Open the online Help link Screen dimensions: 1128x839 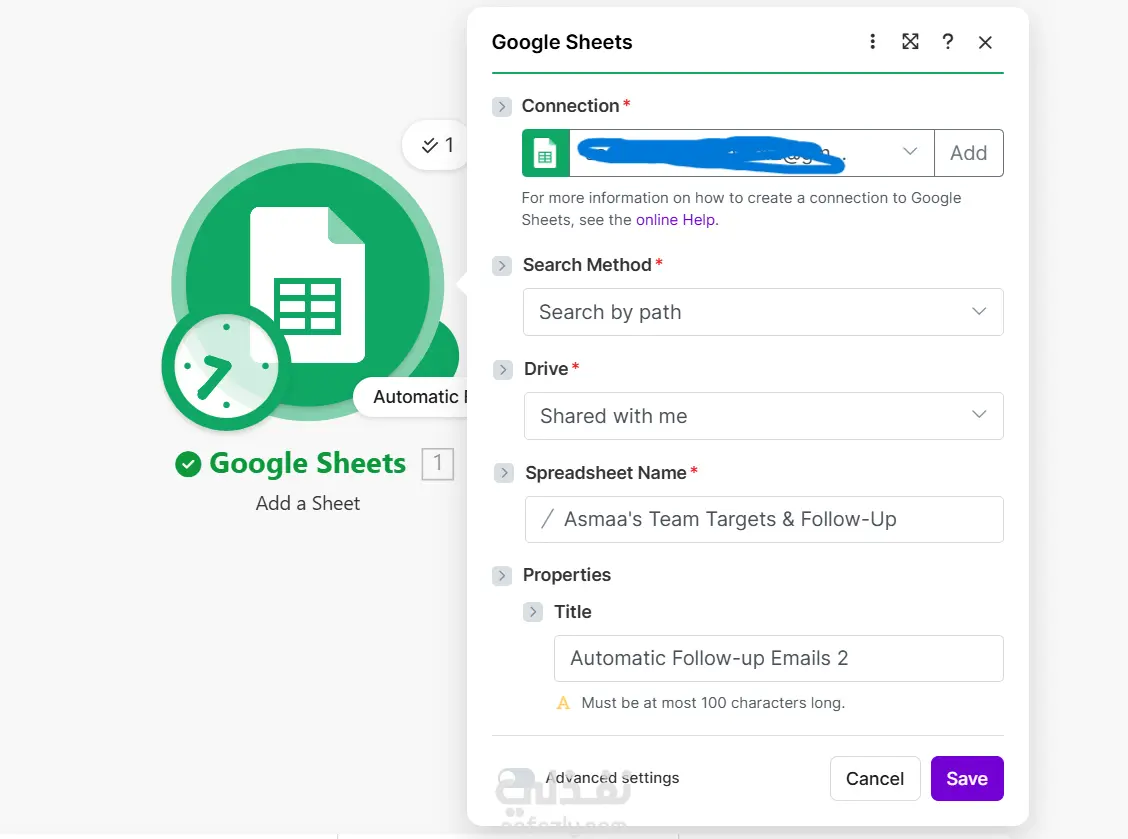(676, 220)
